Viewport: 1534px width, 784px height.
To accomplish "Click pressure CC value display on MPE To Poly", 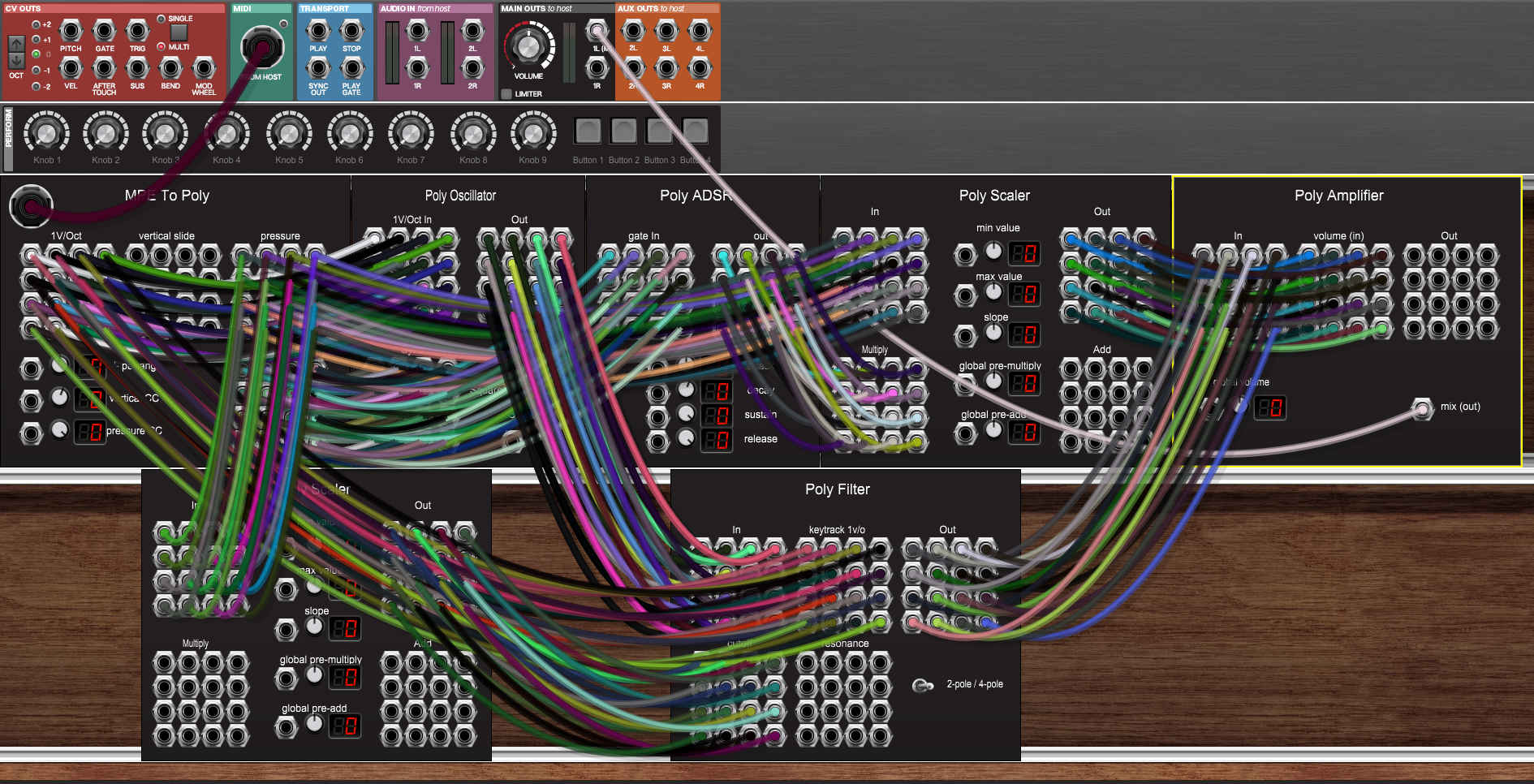I will pos(89,433).
